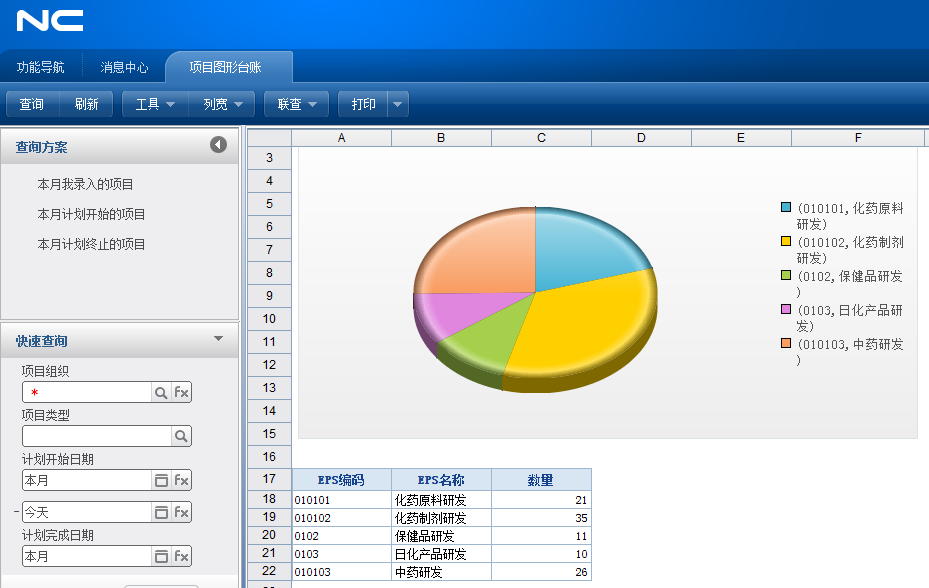Click the 刷新 button
Viewport: 929px width, 588px height.
[86, 104]
